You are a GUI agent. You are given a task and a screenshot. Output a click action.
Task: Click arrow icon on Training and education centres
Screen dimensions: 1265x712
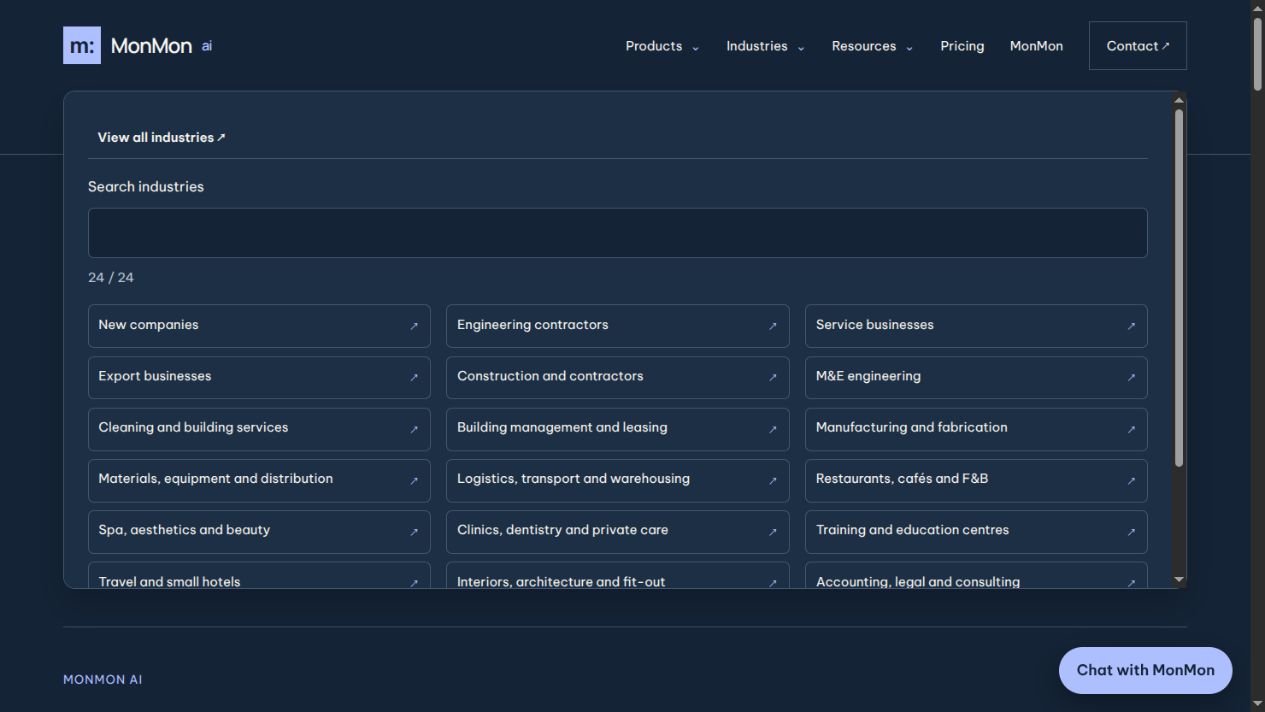[1131, 531]
